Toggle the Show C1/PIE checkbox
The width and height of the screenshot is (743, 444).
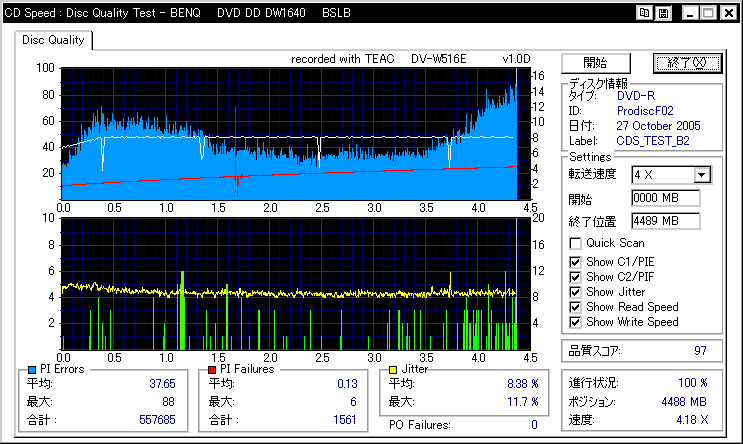tap(575, 262)
